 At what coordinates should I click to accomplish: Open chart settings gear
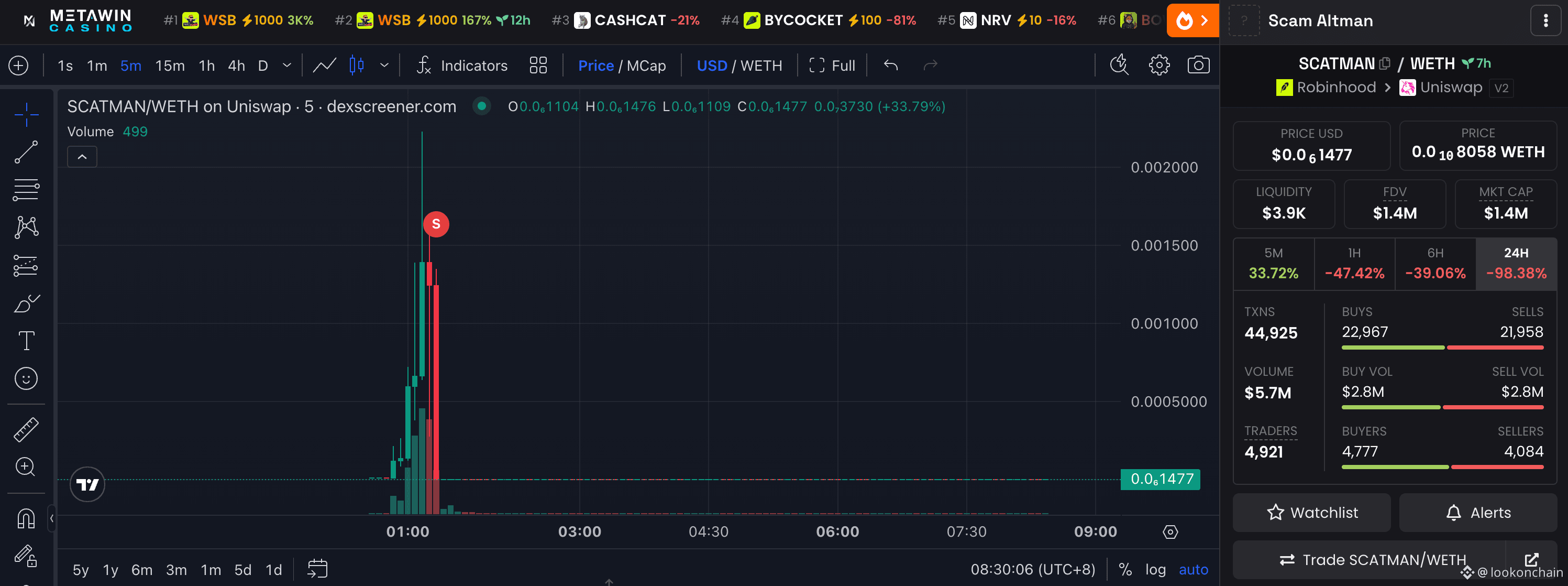(1159, 65)
